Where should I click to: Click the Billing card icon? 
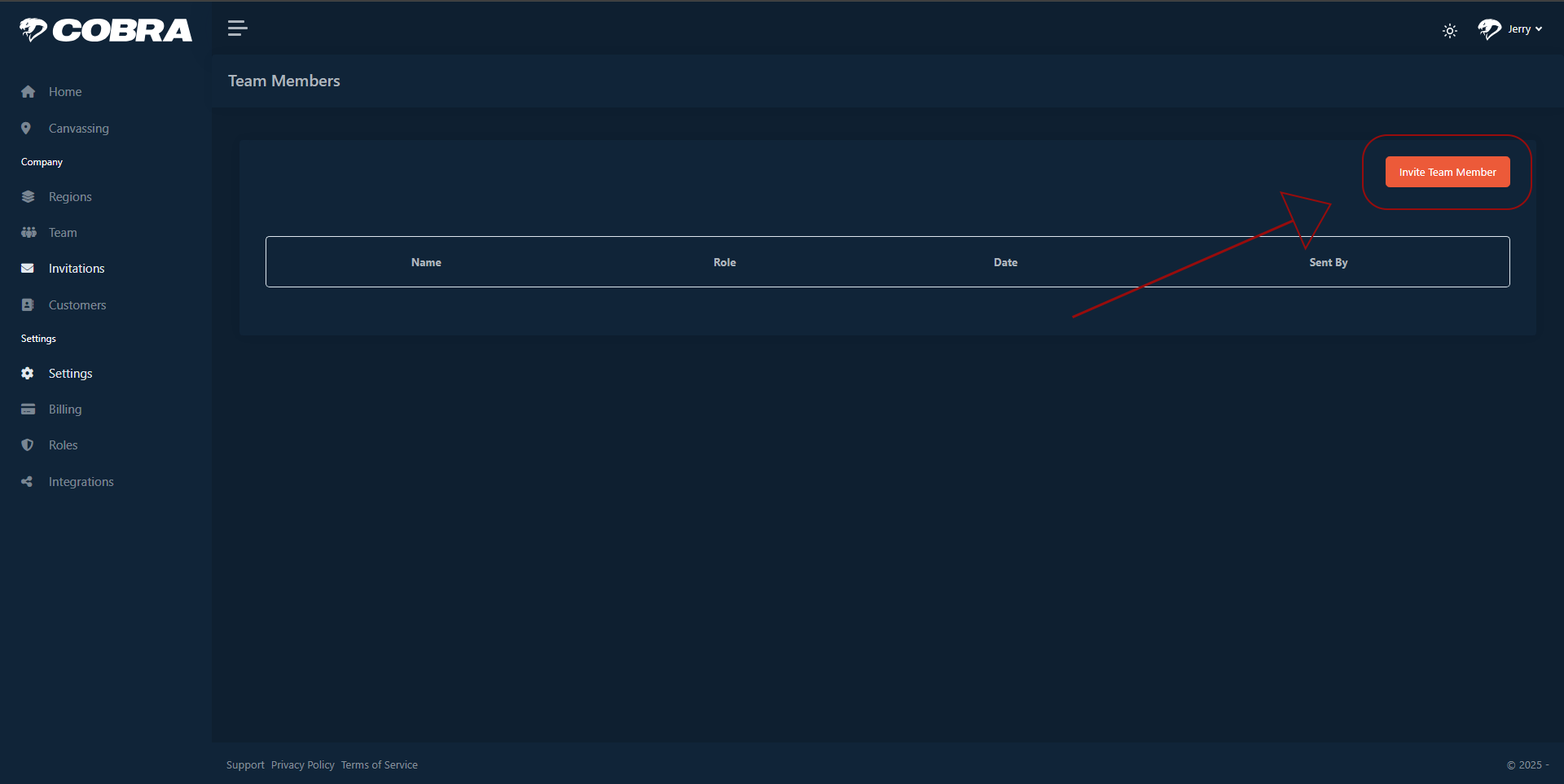point(28,410)
